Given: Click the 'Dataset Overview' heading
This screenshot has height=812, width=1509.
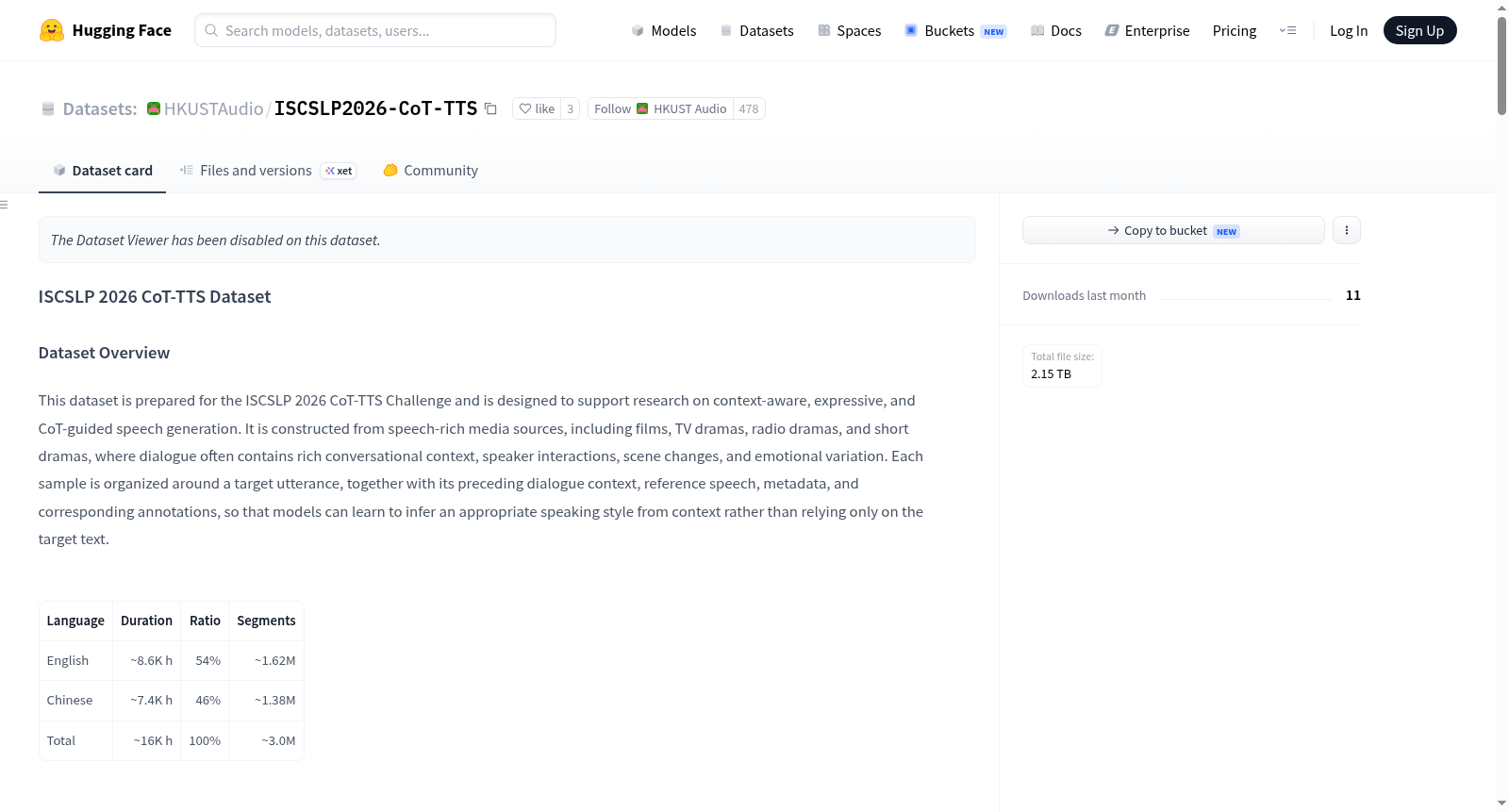Looking at the screenshot, I should [x=104, y=353].
